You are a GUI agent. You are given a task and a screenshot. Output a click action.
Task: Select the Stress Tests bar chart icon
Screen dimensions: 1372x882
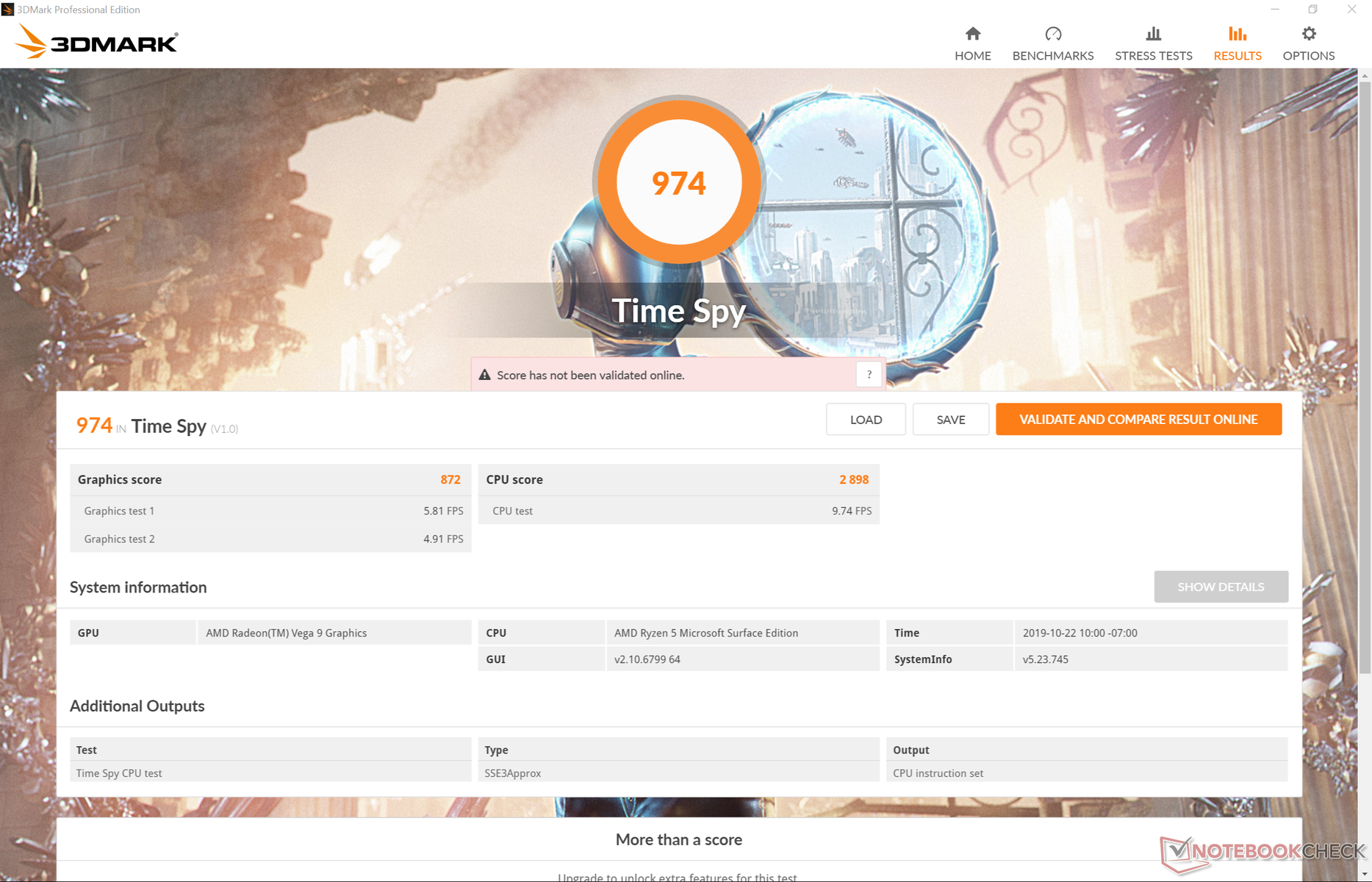click(x=1153, y=34)
